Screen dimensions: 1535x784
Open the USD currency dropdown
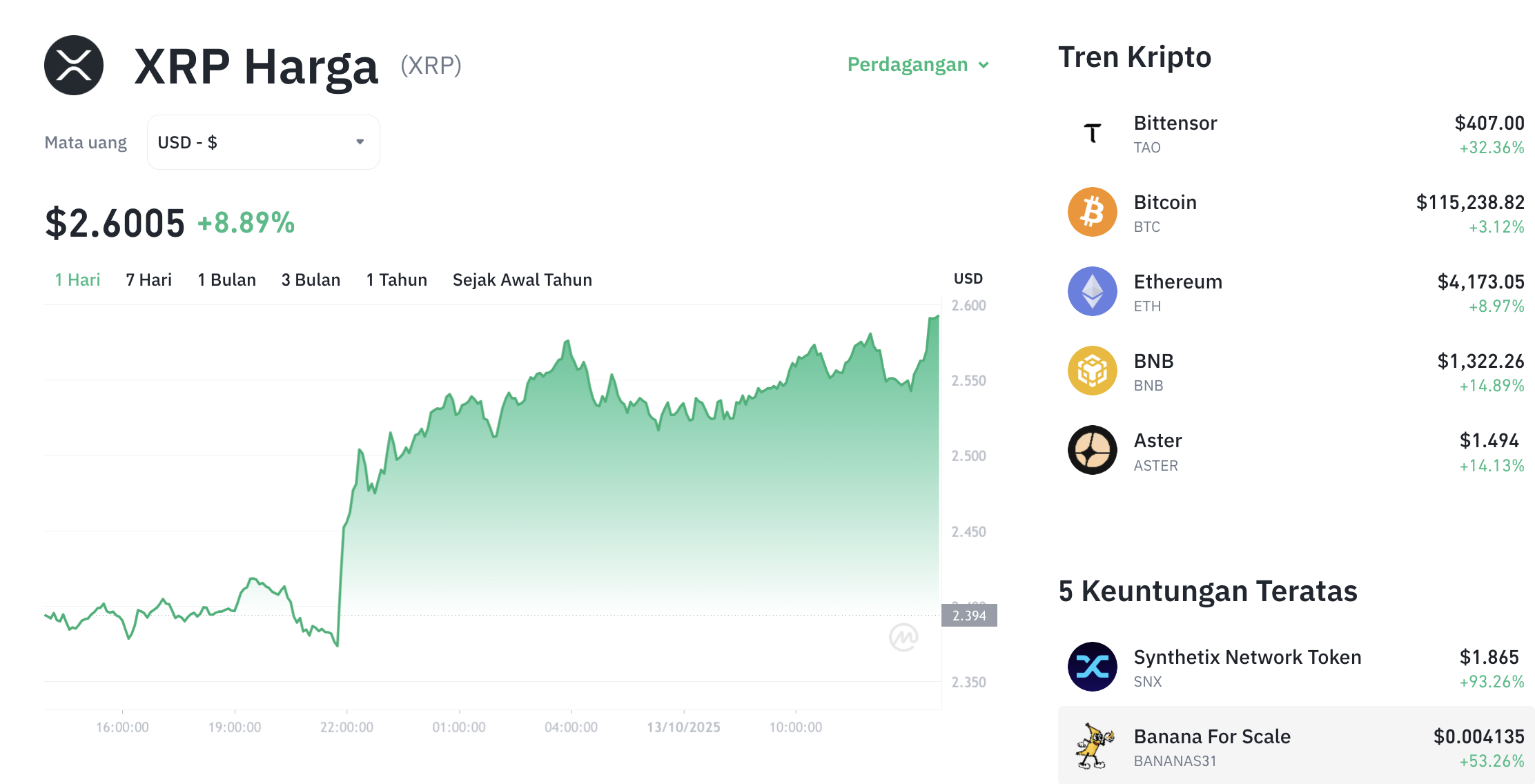point(263,142)
